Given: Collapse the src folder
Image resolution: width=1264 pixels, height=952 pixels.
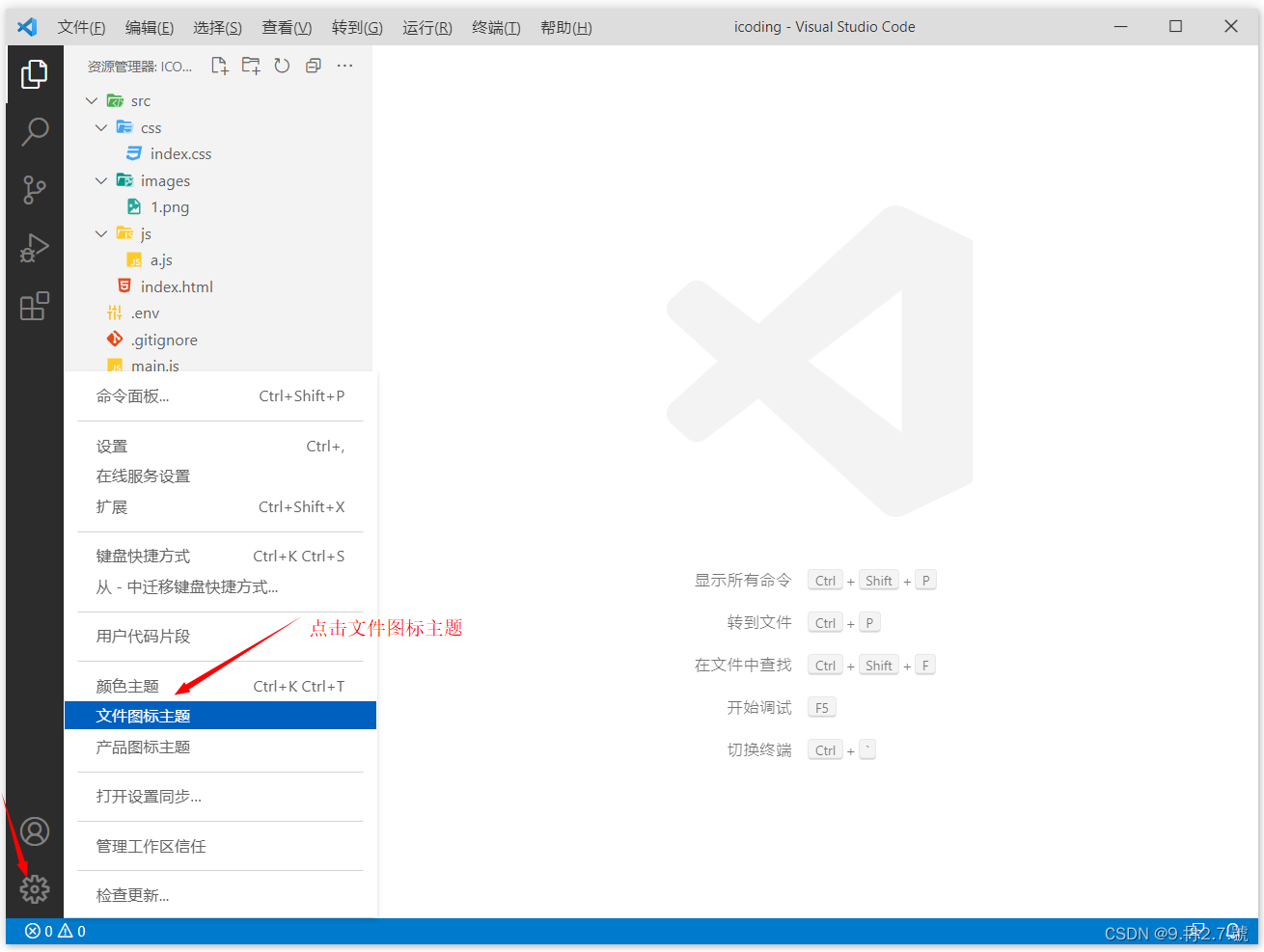Looking at the screenshot, I should [x=92, y=100].
